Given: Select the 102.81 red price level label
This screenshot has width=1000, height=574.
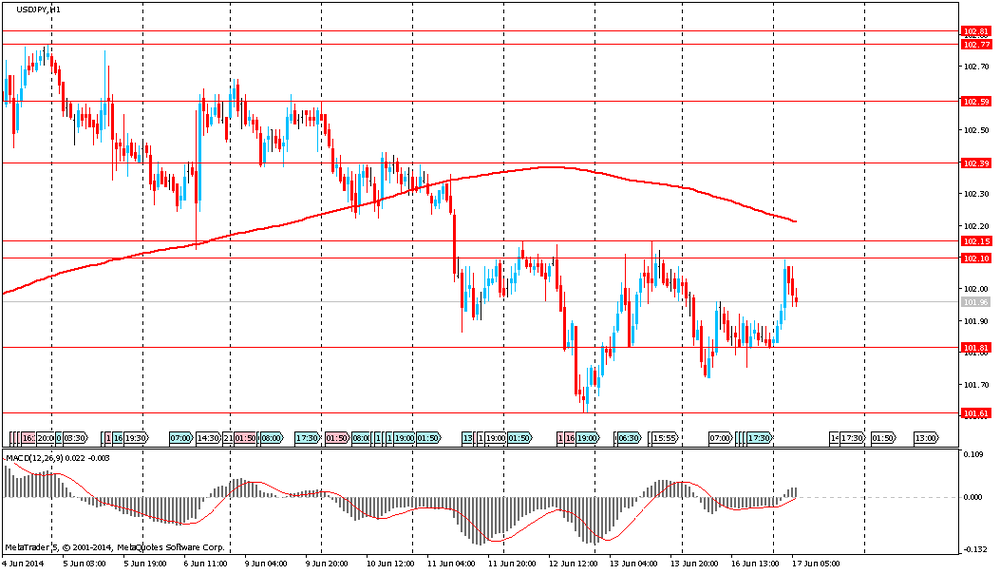Looking at the screenshot, I should pos(976,31).
